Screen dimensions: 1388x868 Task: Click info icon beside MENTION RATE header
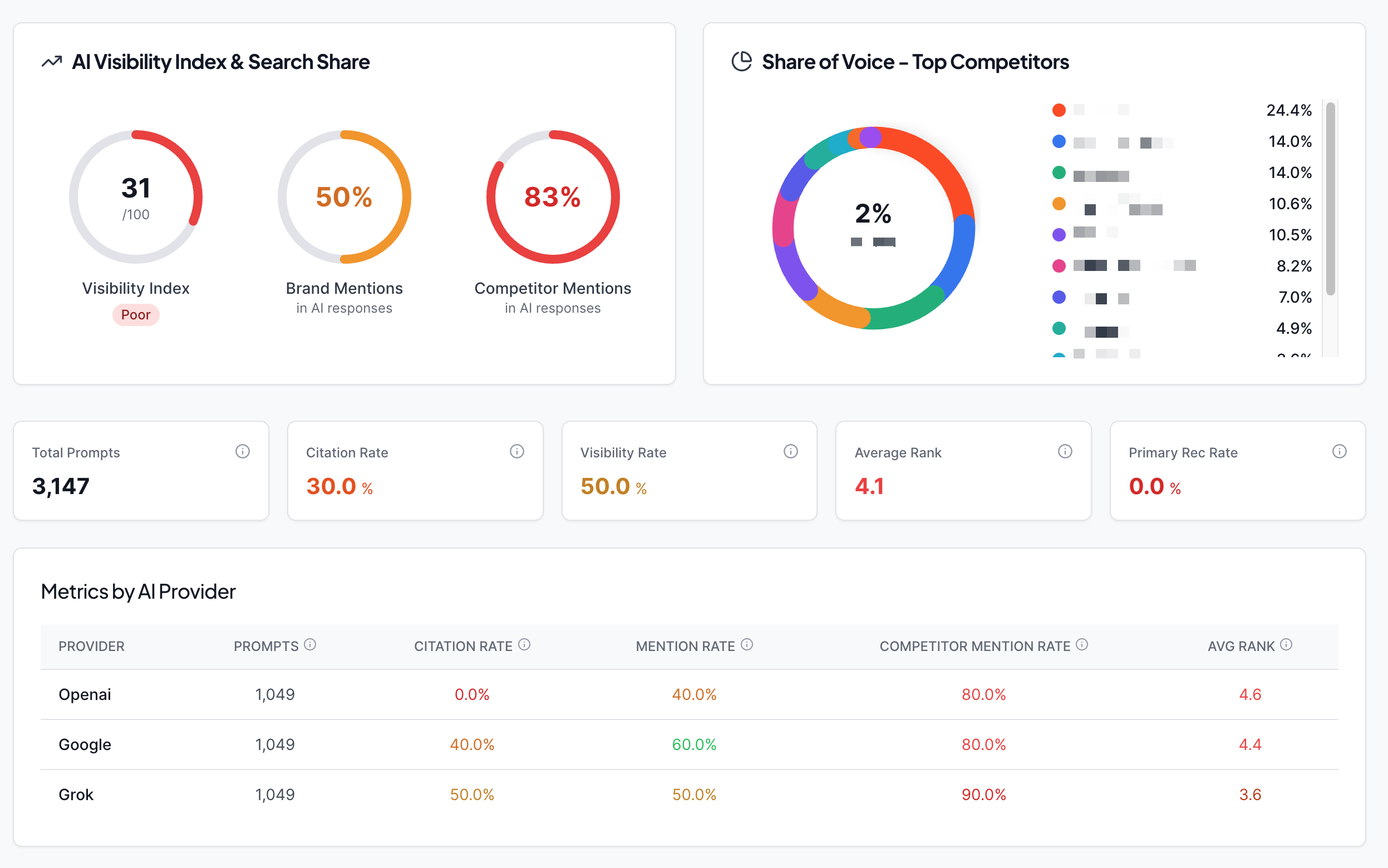(747, 645)
